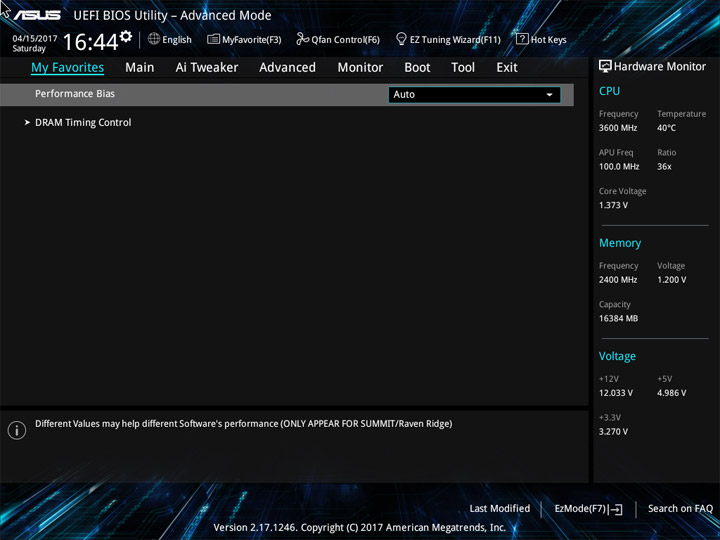Select the Performance Bias row label

coord(75,94)
